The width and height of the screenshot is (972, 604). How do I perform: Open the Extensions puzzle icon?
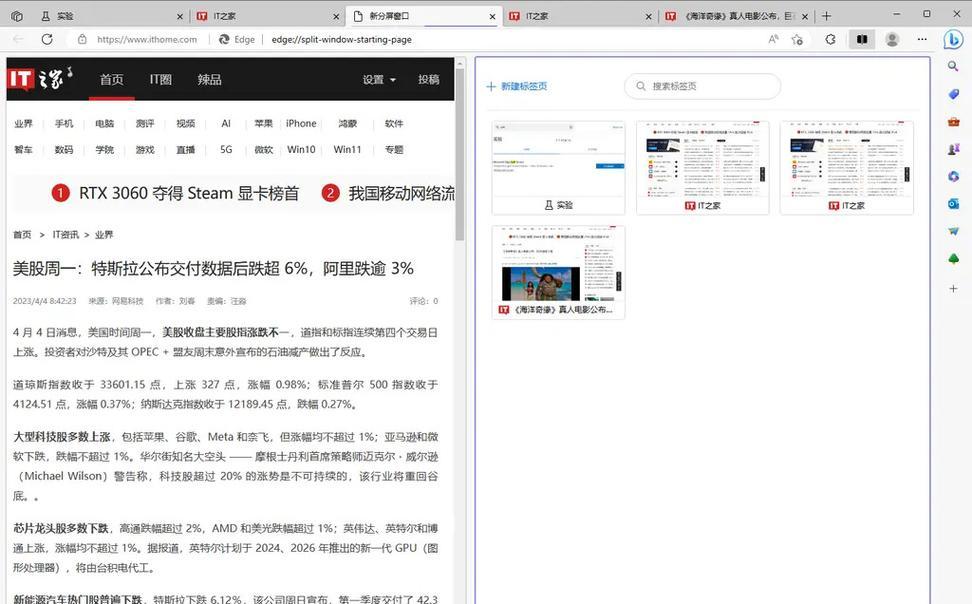830,39
